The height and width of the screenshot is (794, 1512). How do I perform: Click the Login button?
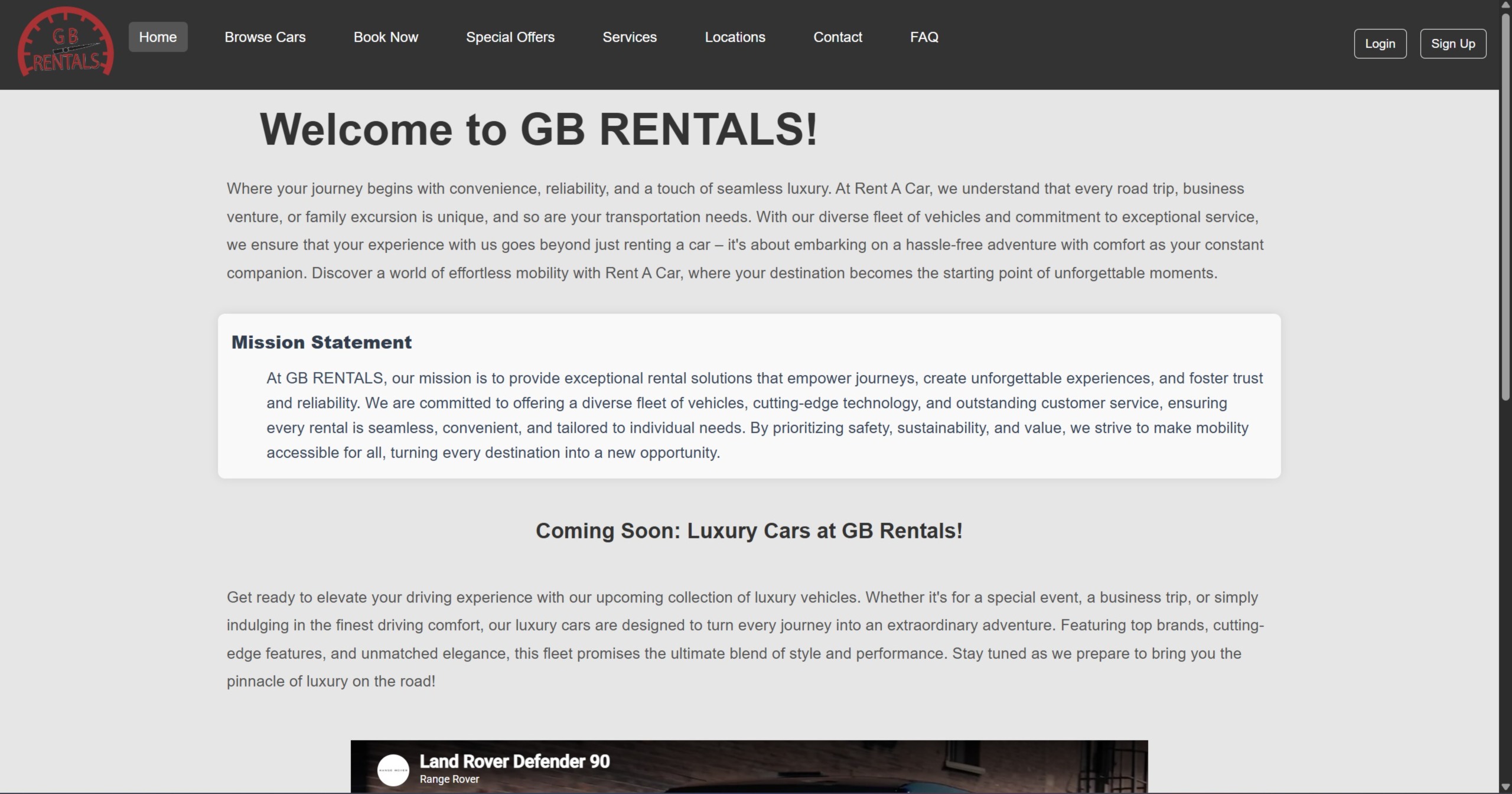(1380, 43)
